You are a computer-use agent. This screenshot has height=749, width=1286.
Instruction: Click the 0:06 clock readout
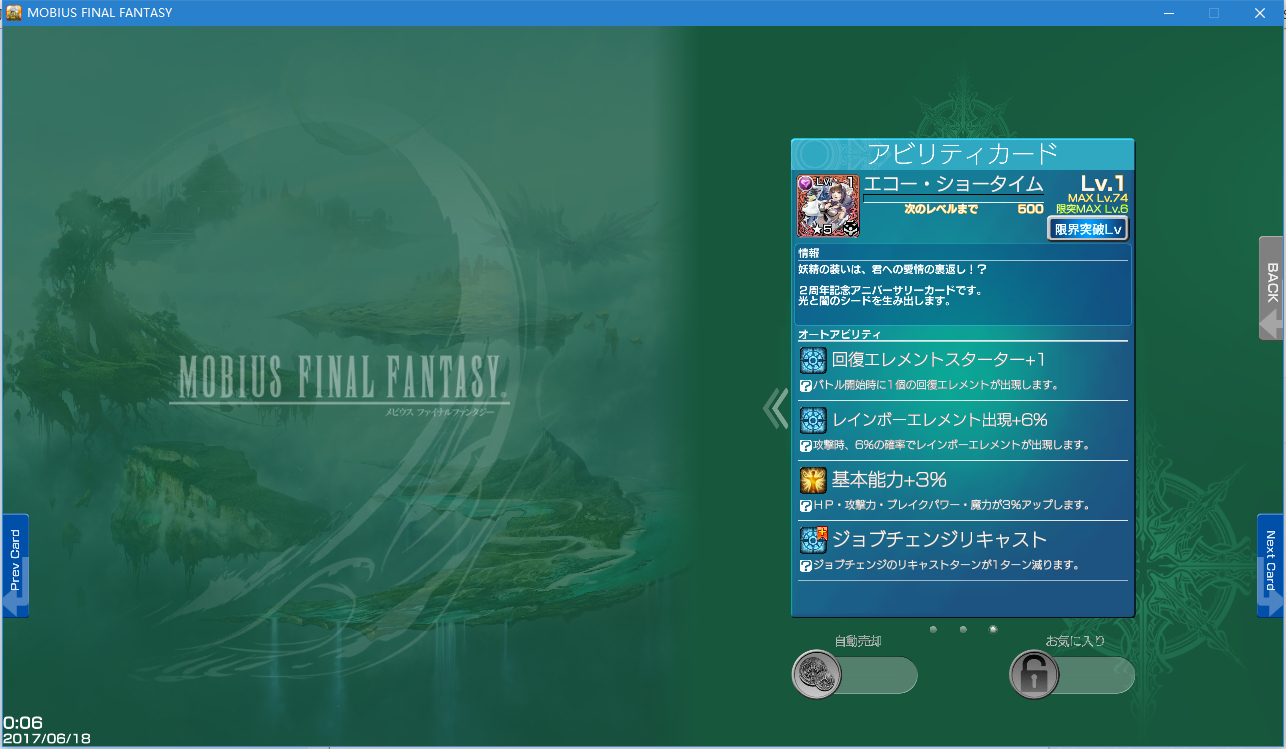pyautogui.click(x=23, y=723)
